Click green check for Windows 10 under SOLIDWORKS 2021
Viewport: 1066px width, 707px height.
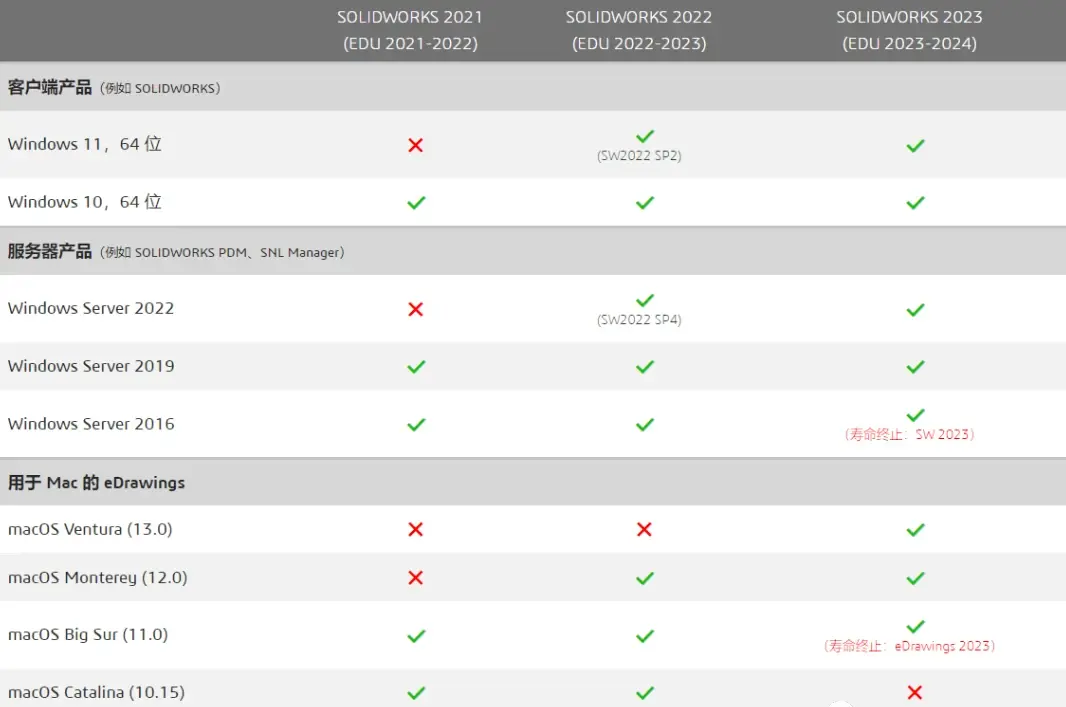(x=416, y=203)
